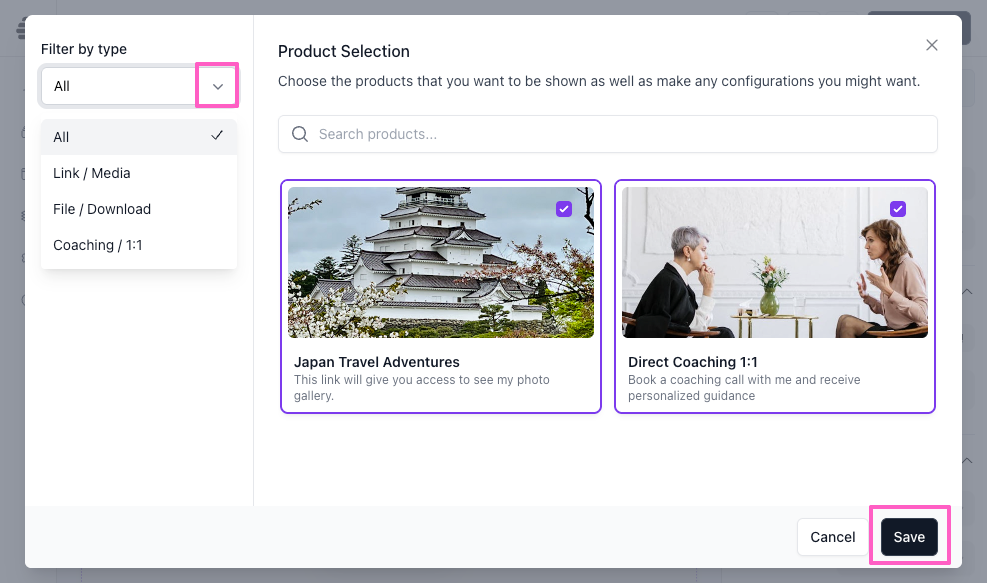Click the magnifier icon in search bar
Image resolution: width=987 pixels, height=583 pixels.
(x=299, y=134)
